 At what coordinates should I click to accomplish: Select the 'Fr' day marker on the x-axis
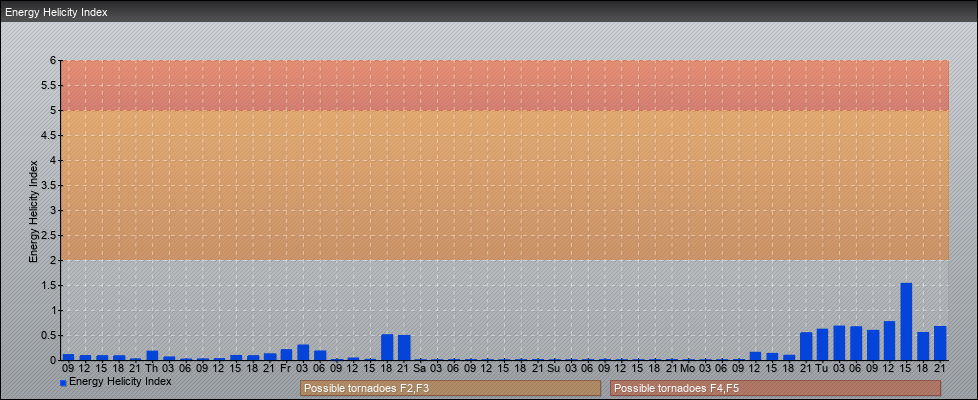286,369
